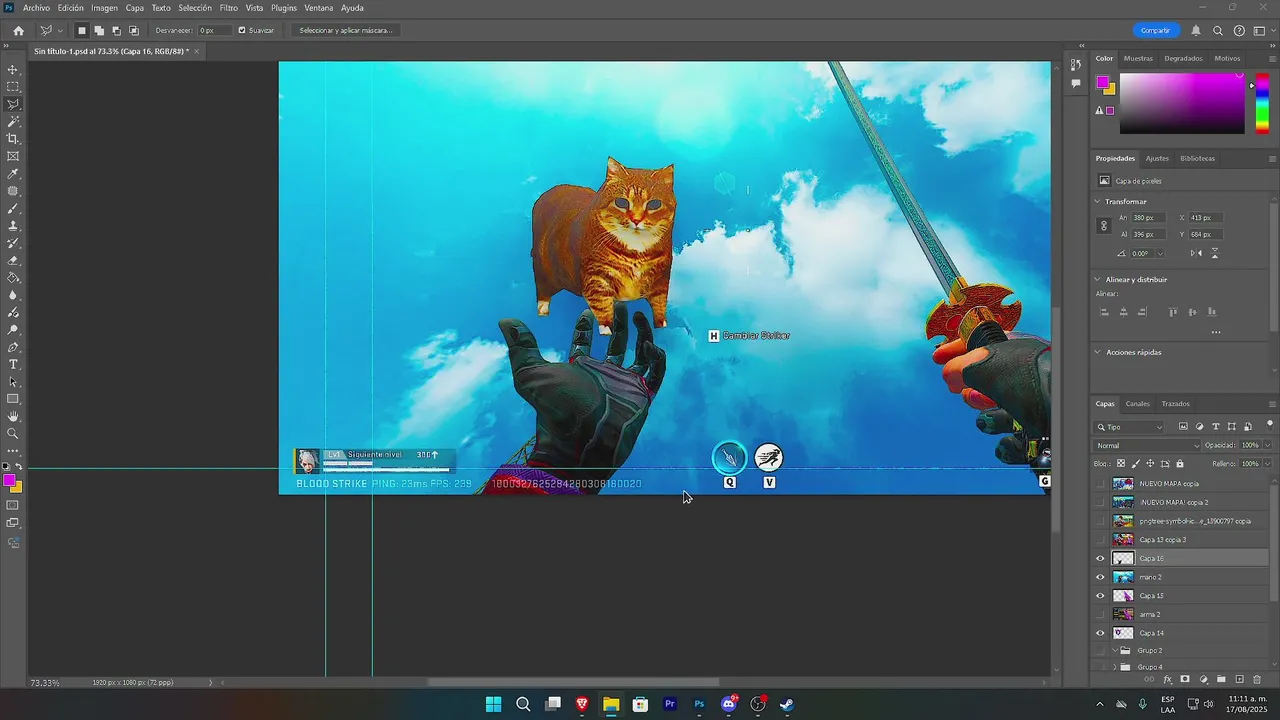Hide the Capa 15 layer
The width and height of the screenshot is (1280, 720).
pos(1101,596)
